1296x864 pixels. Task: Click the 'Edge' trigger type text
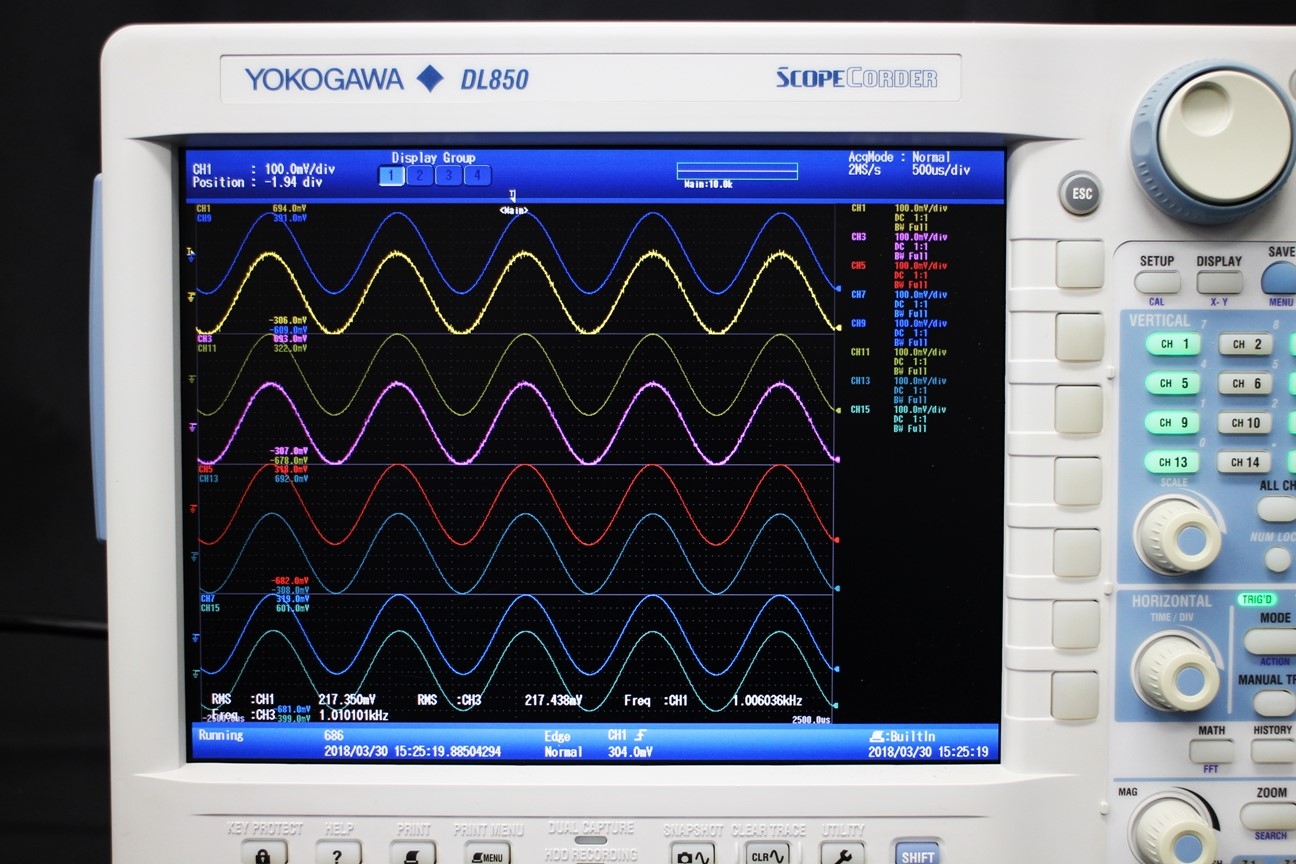pyautogui.click(x=557, y=736)
